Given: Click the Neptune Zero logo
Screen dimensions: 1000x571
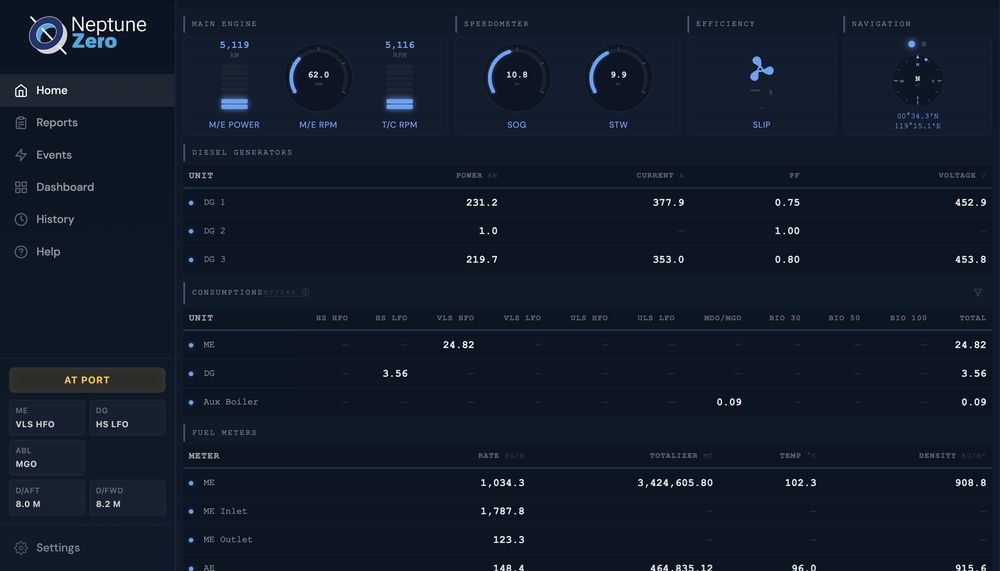Looking at the screenshot, I should (x=87, y=34).
